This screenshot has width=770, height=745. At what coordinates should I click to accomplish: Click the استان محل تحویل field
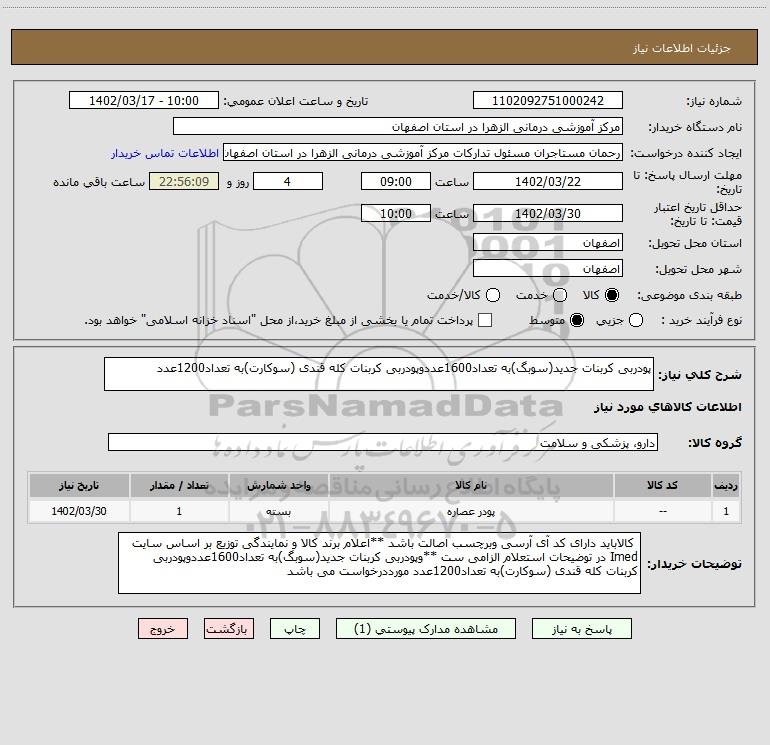[548, 243]
